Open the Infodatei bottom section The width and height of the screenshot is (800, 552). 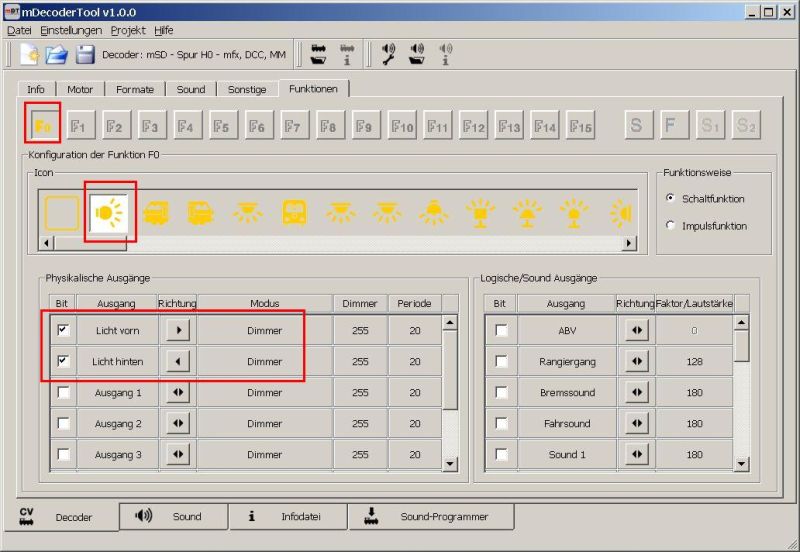click(x=288, y=517)
